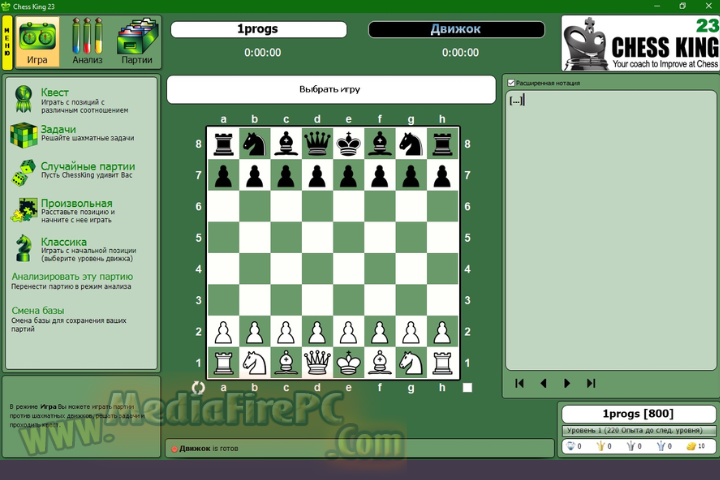This screenshot has width=720, height=480.
Task: Click the black pawn on e7
Action: click(x=349, y=175)
